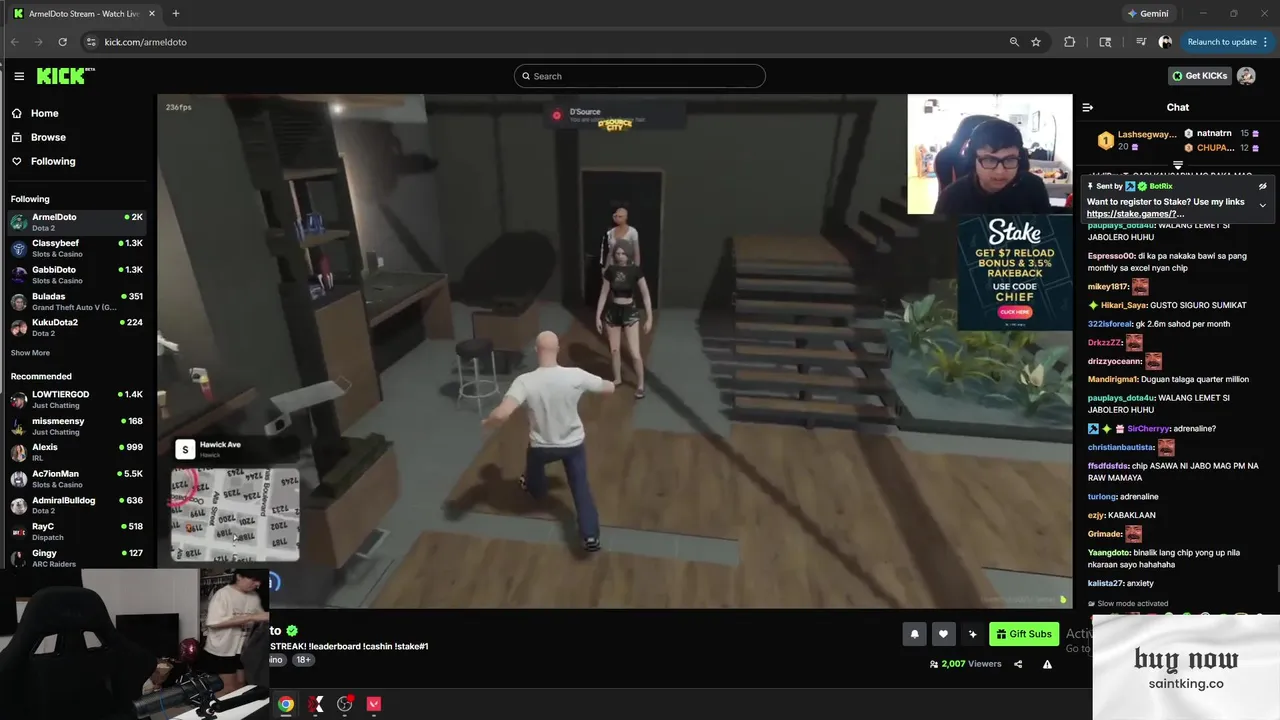Open AdmiralBulldog recommended channel
This screenshot has height=720, width=1280.
pyautogui.click(x=77, y=505)
